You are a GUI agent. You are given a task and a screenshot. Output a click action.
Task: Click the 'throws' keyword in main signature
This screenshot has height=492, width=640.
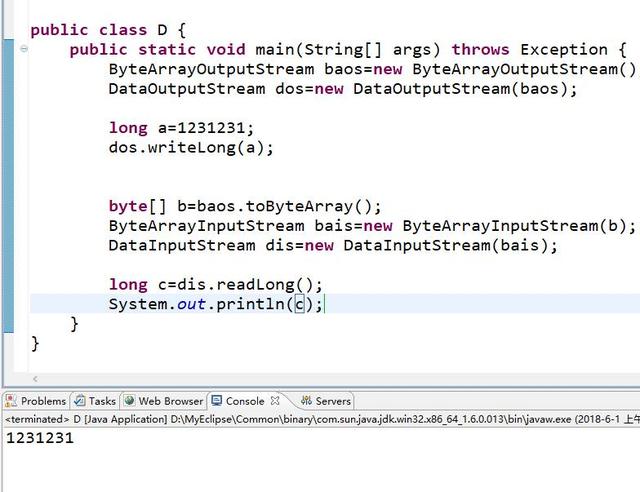[x=480, y=49]
